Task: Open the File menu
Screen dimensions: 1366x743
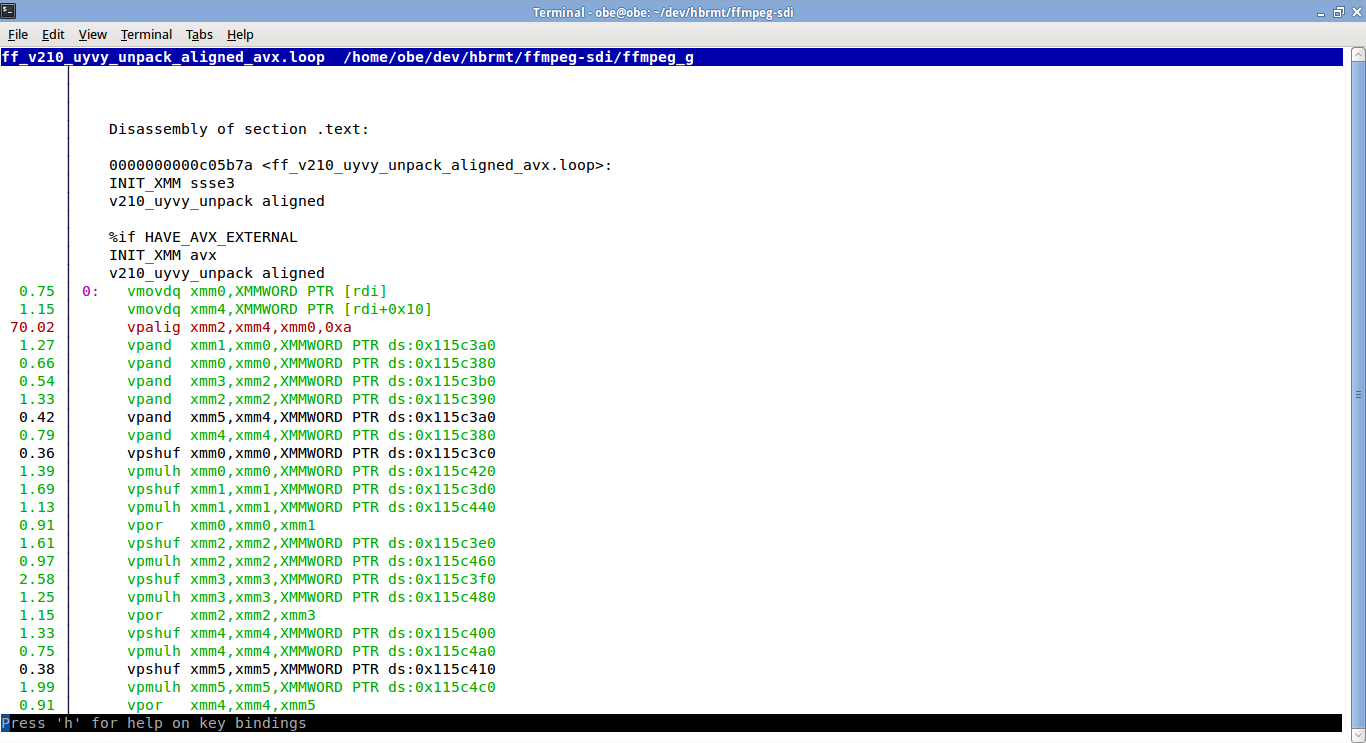Action: tap(18, 34)
